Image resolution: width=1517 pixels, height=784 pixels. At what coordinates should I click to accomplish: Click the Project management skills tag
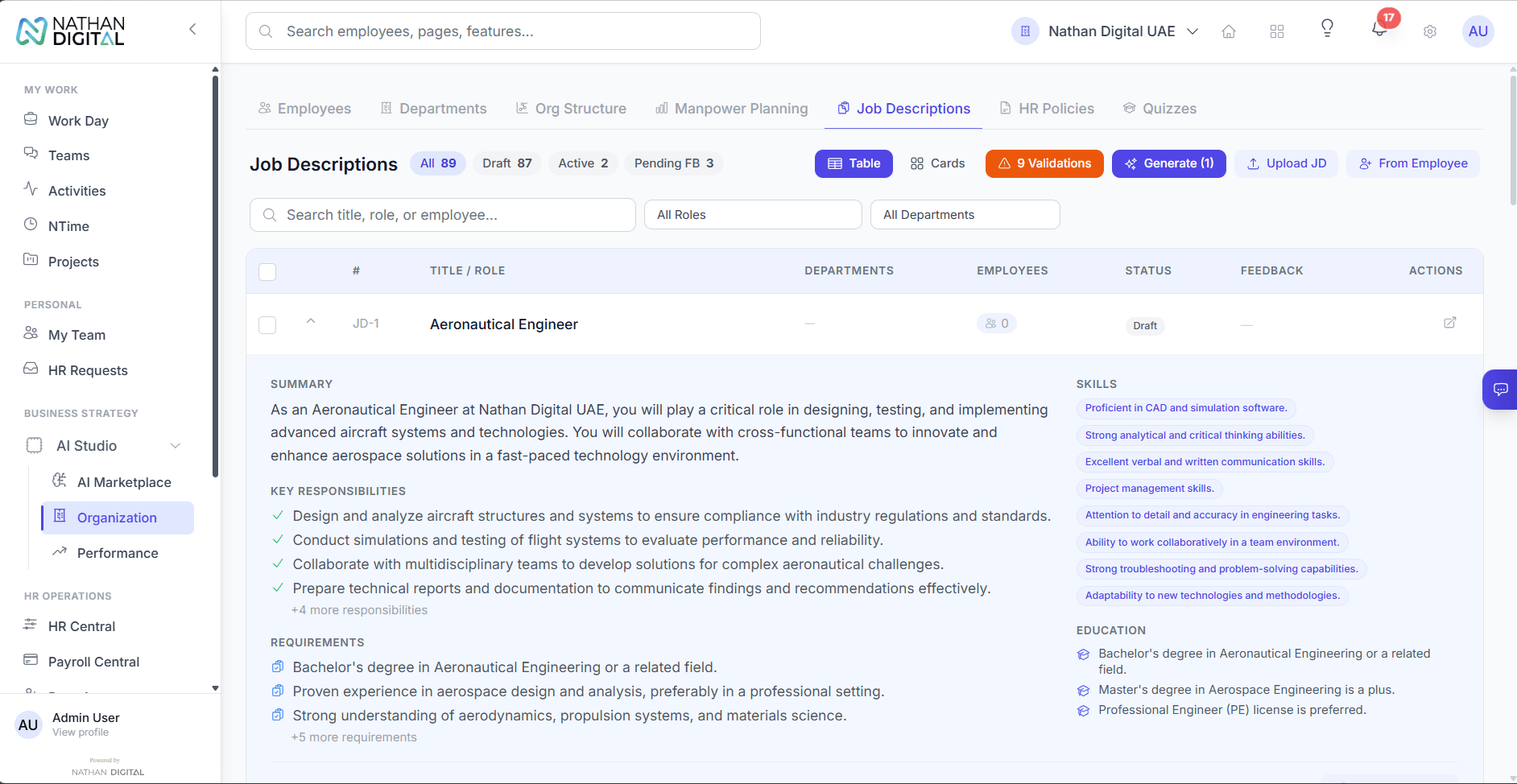point(1150,489)
